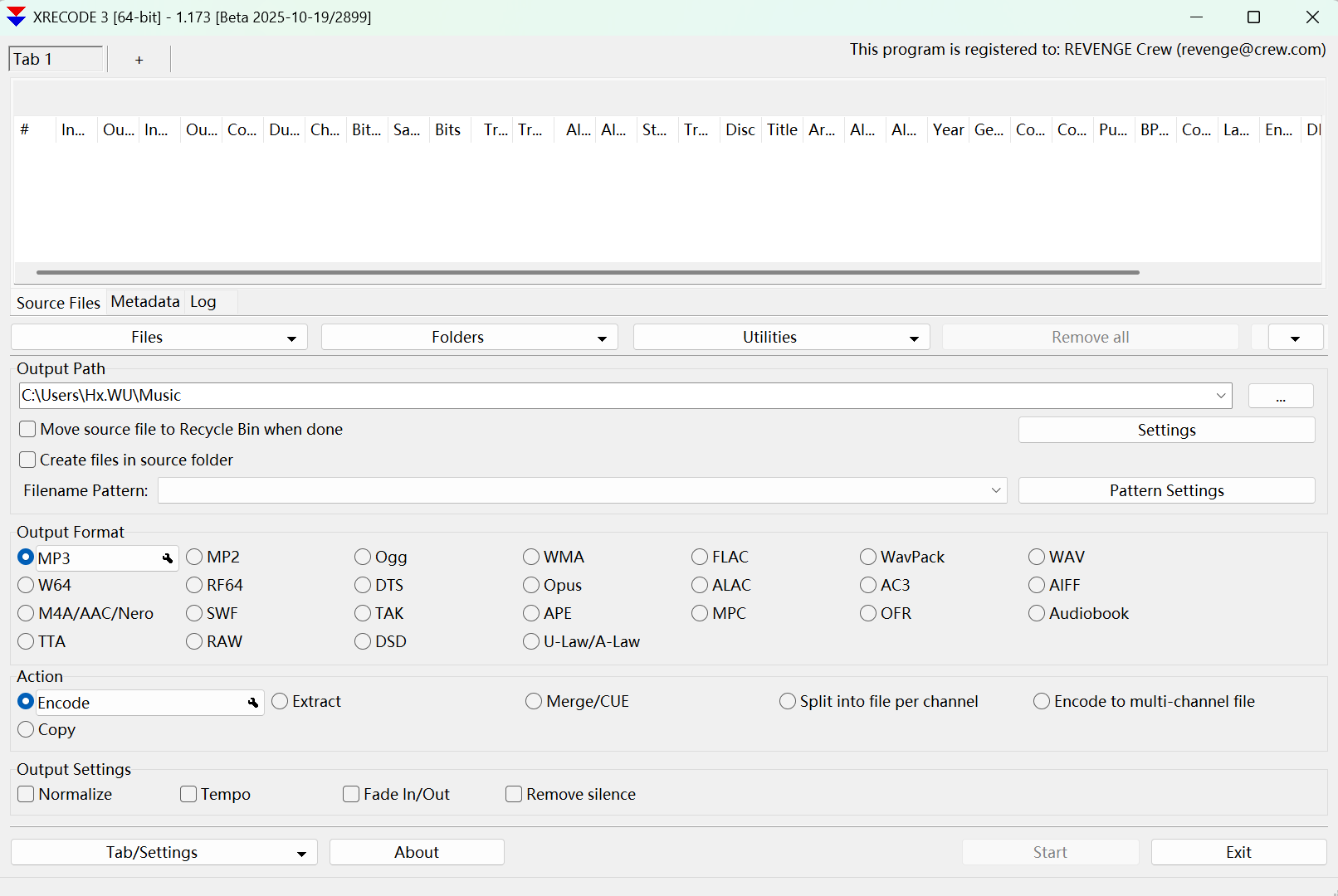Screen dimensions: 1338x896
Task: Open the Log tab
Action: (x=203, y=302)
